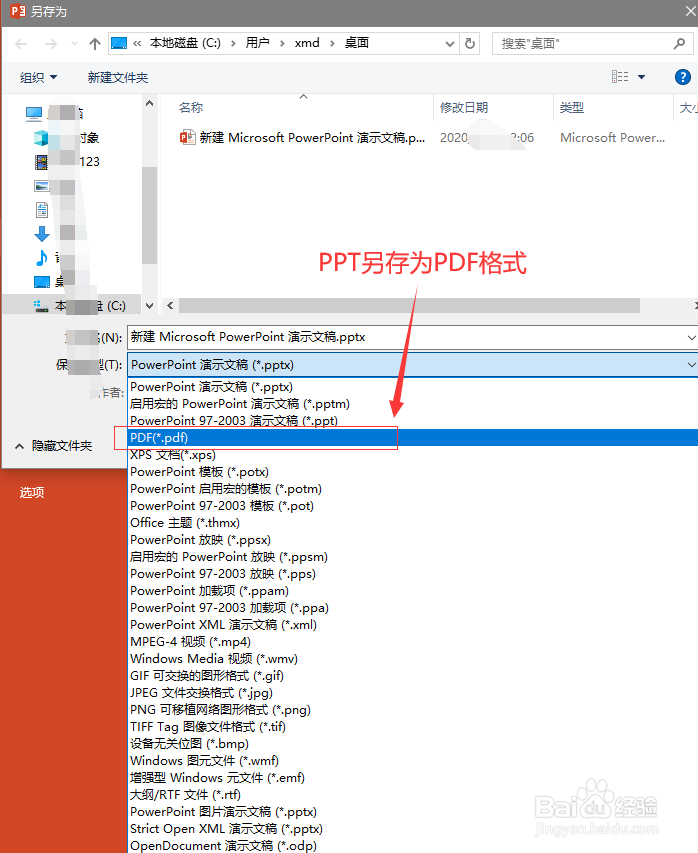The height and width of the screenshot is (853, 698).
Task: Select XPS 文档(*.xps) format
Action: tap(413, 455)
